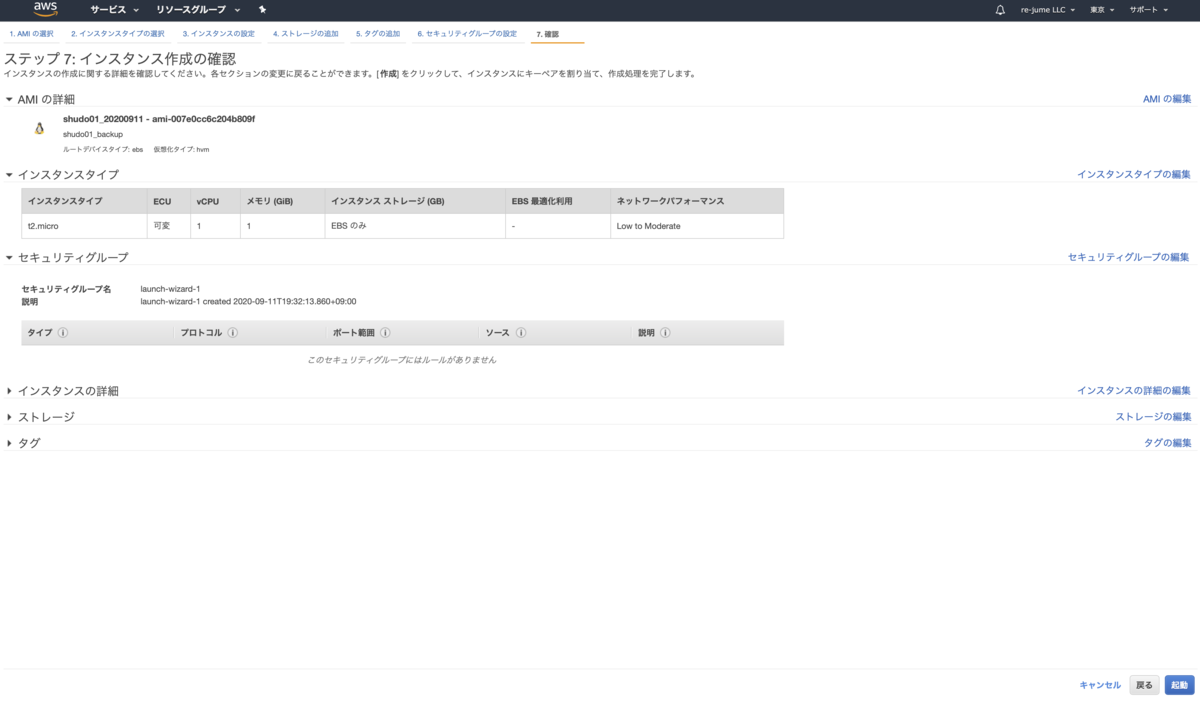The height and width of the screenshot is (705, 1200).
Task: Click the AMI の編集 link
Action: [1167, 99]
